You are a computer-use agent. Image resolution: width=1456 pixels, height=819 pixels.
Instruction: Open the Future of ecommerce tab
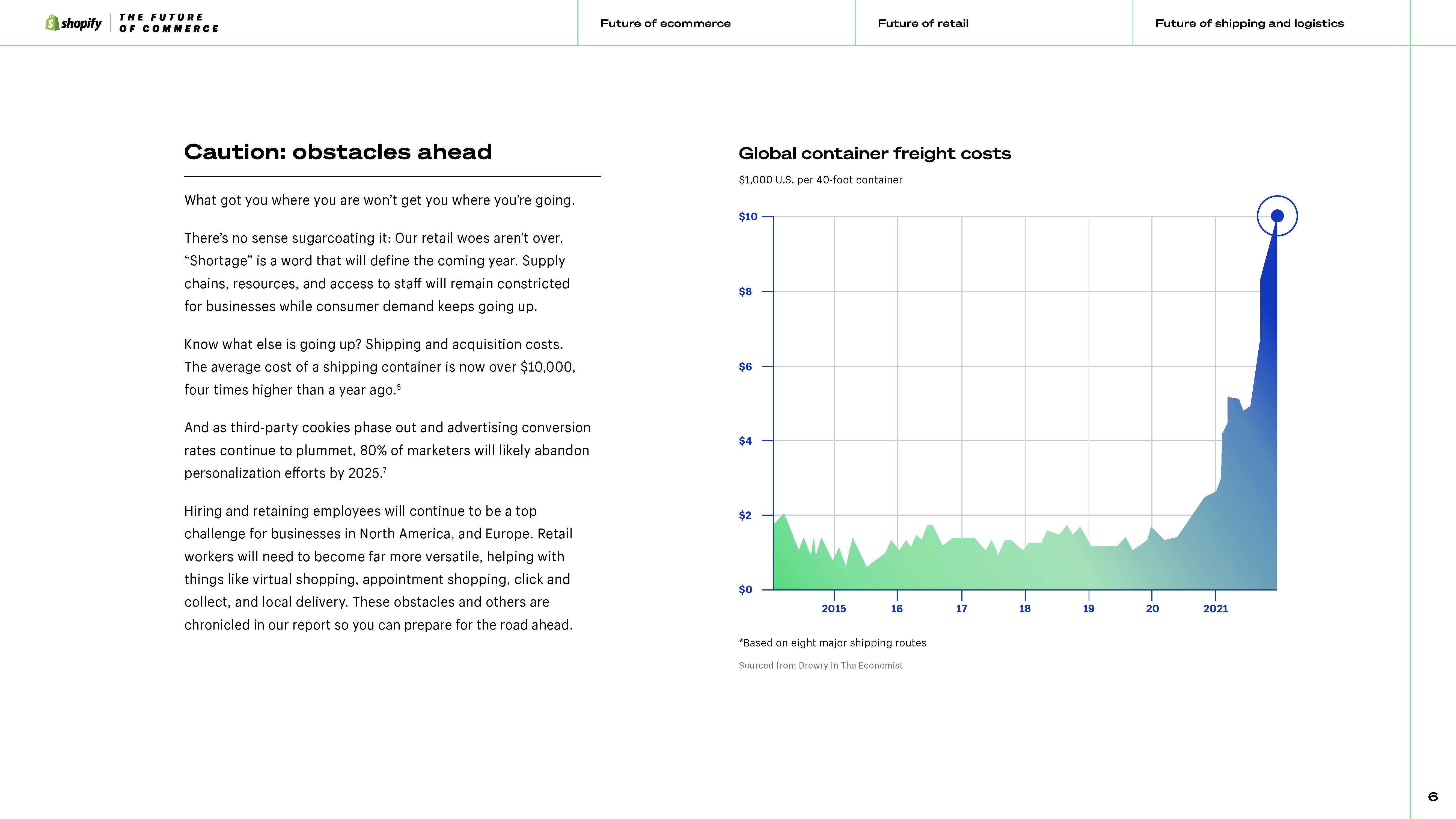point(665,23)
